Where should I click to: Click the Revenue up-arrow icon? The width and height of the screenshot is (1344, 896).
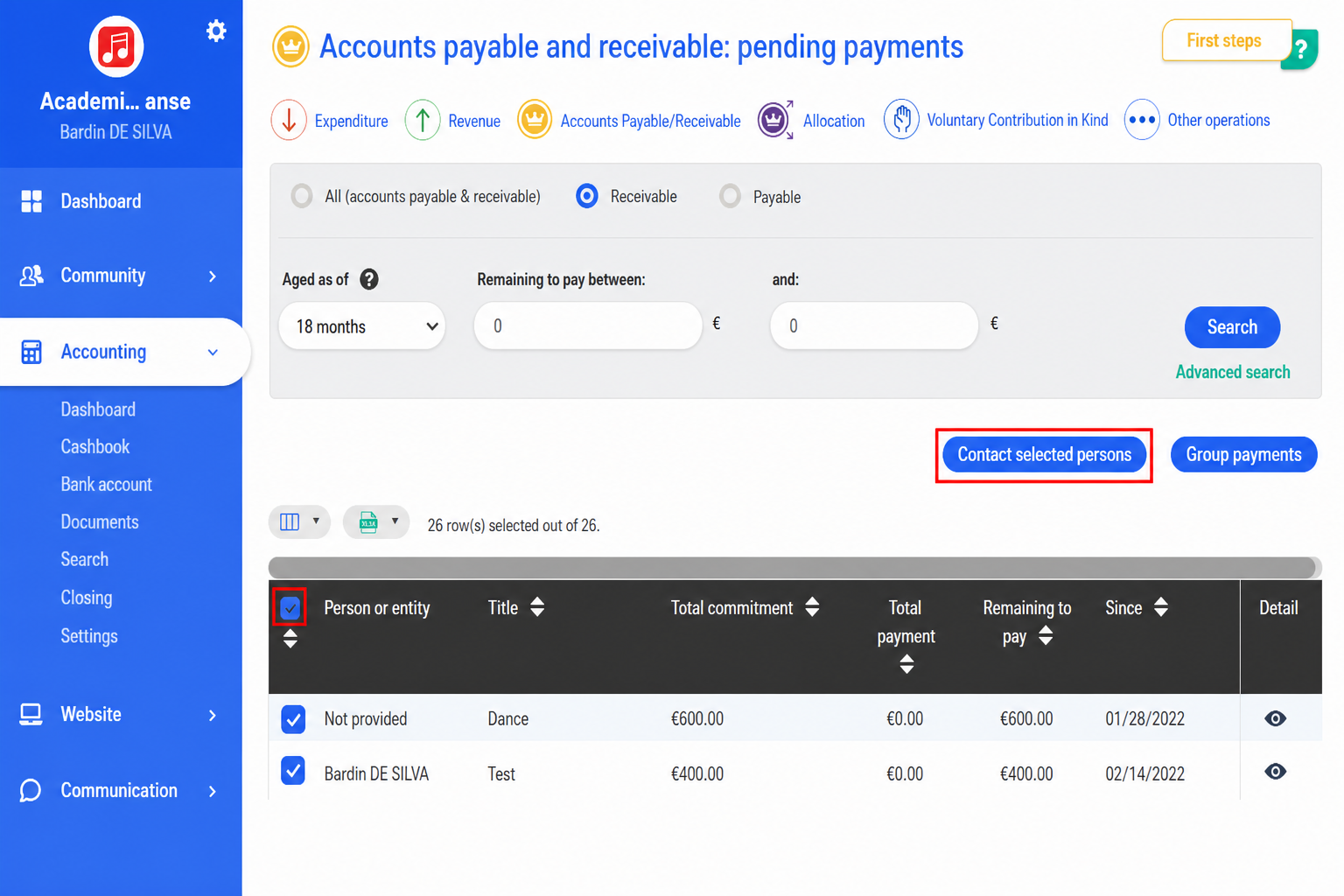[x=422, y=120]
